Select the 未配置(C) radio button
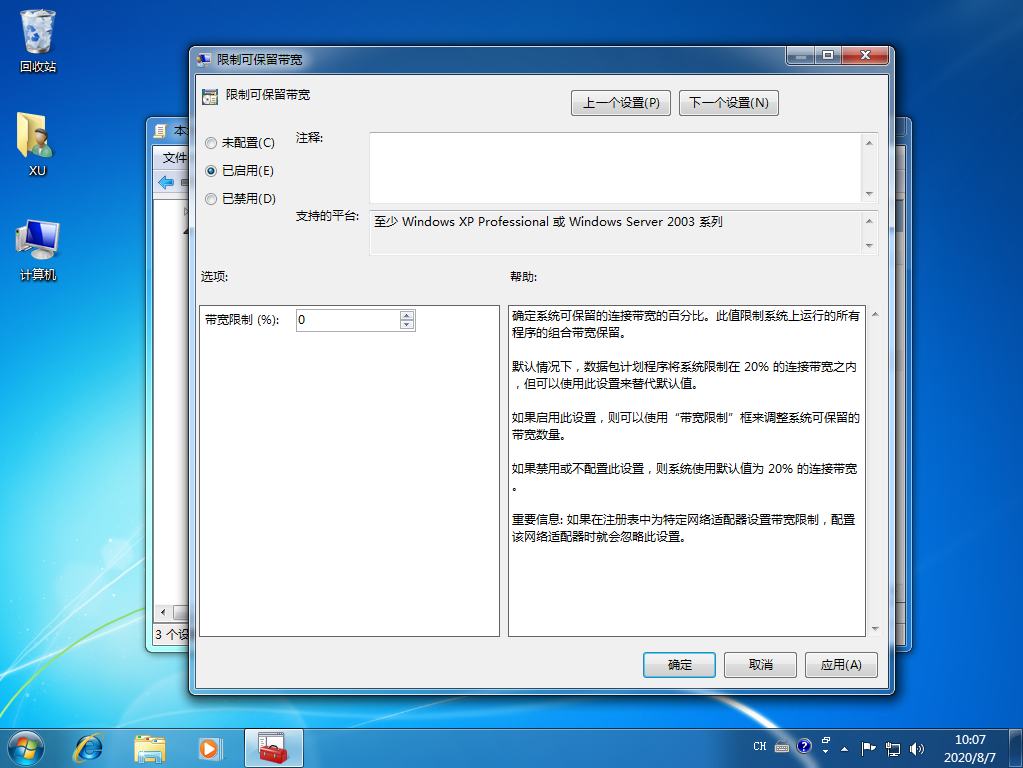Screen dimensions: 1023x768 tap(211, 143)
